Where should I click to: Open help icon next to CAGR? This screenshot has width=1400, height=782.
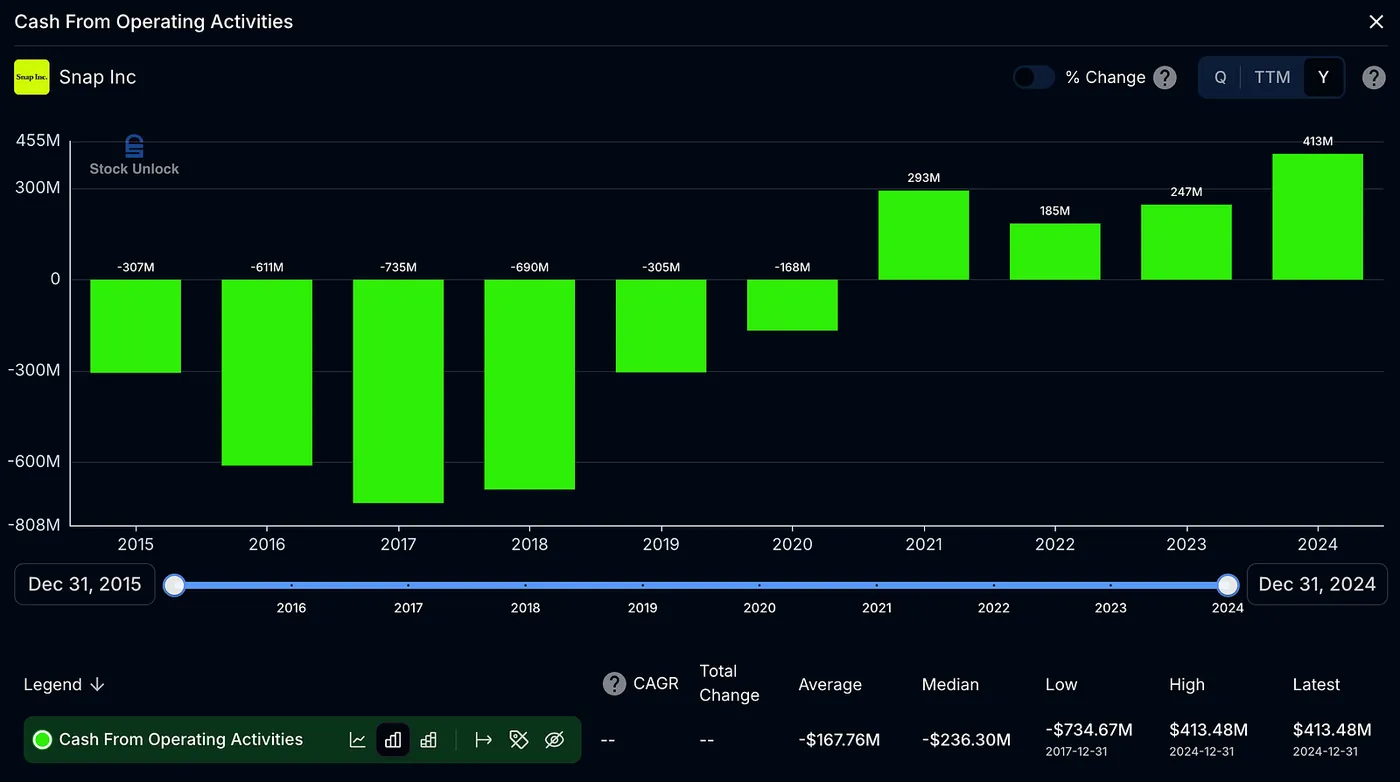[614, 684]
